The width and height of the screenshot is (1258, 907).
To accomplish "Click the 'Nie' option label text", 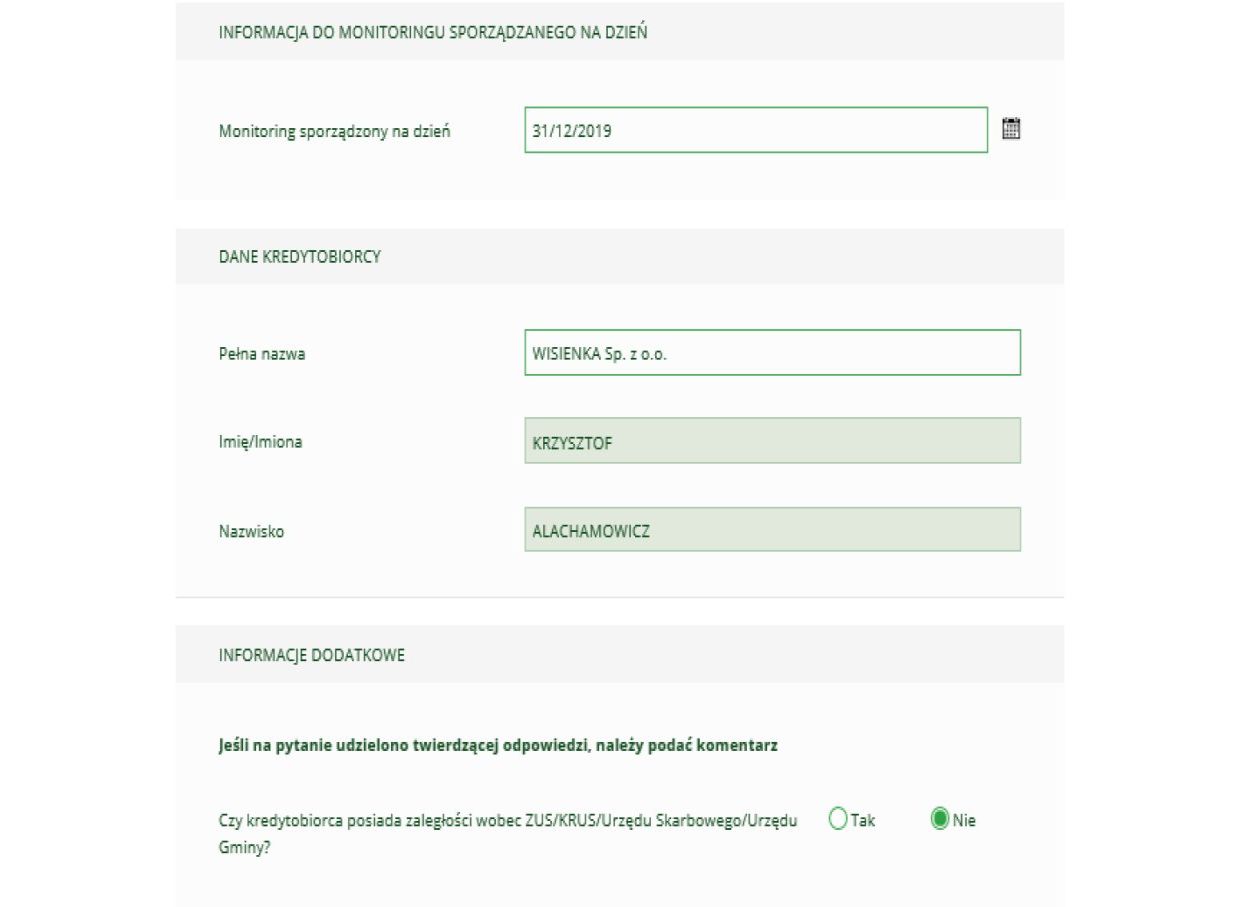I will pos(964,821).
